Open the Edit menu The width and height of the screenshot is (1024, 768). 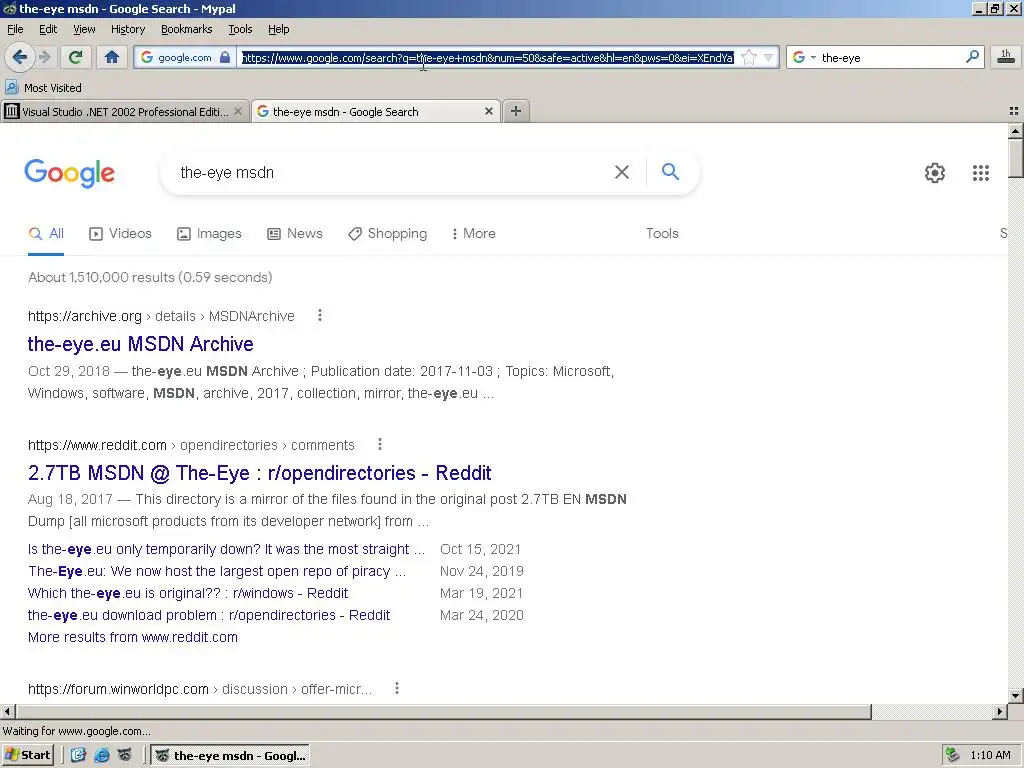tap(48, 29)
